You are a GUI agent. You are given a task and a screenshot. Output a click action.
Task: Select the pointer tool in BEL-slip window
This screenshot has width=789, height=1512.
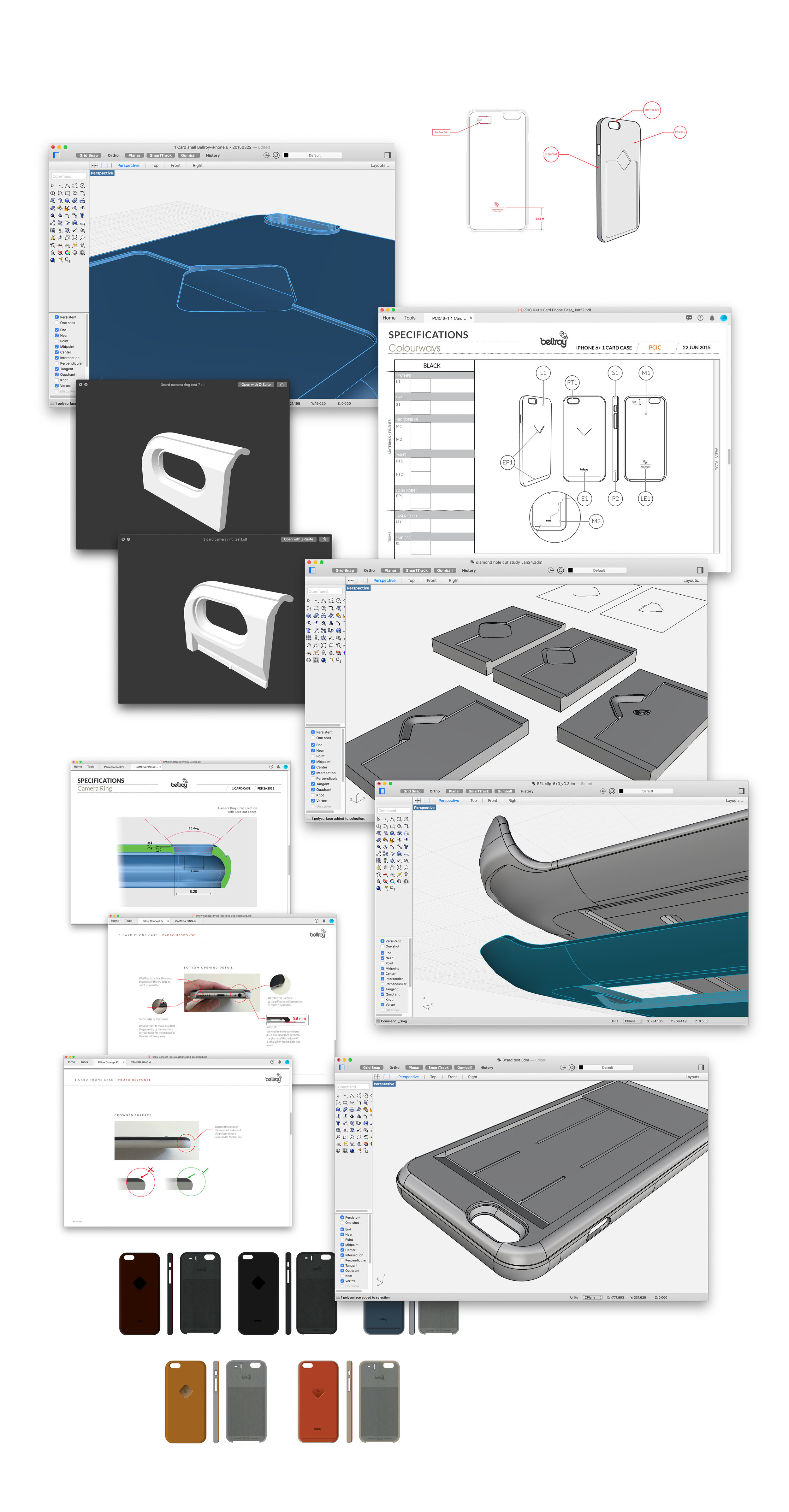tap(379, 819)
